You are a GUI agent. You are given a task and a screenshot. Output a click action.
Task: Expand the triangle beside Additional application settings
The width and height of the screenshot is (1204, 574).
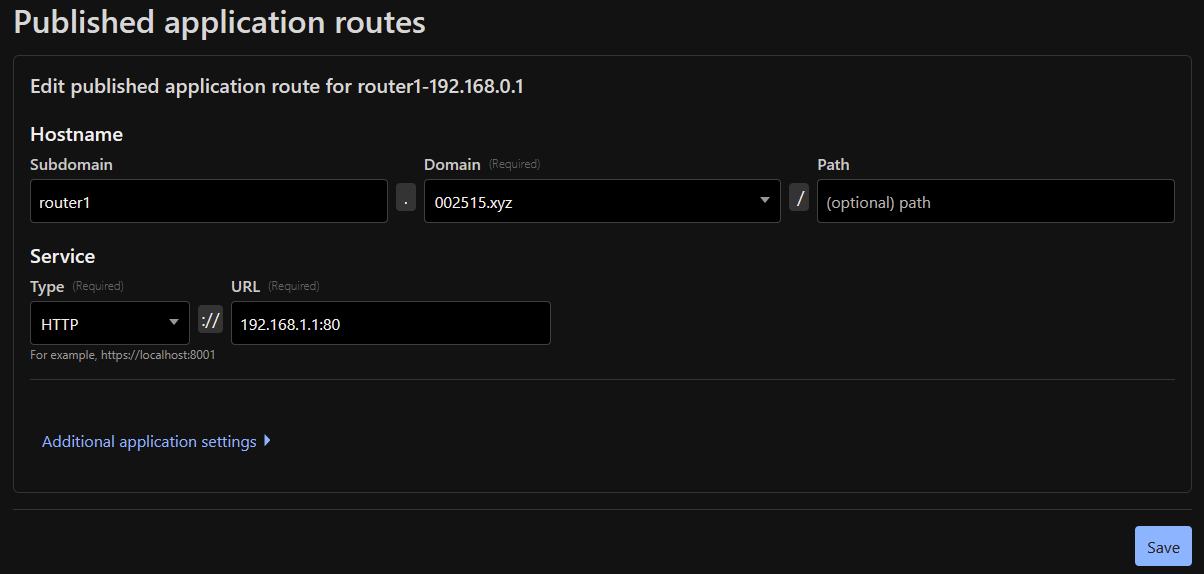(x=267, y=440)
